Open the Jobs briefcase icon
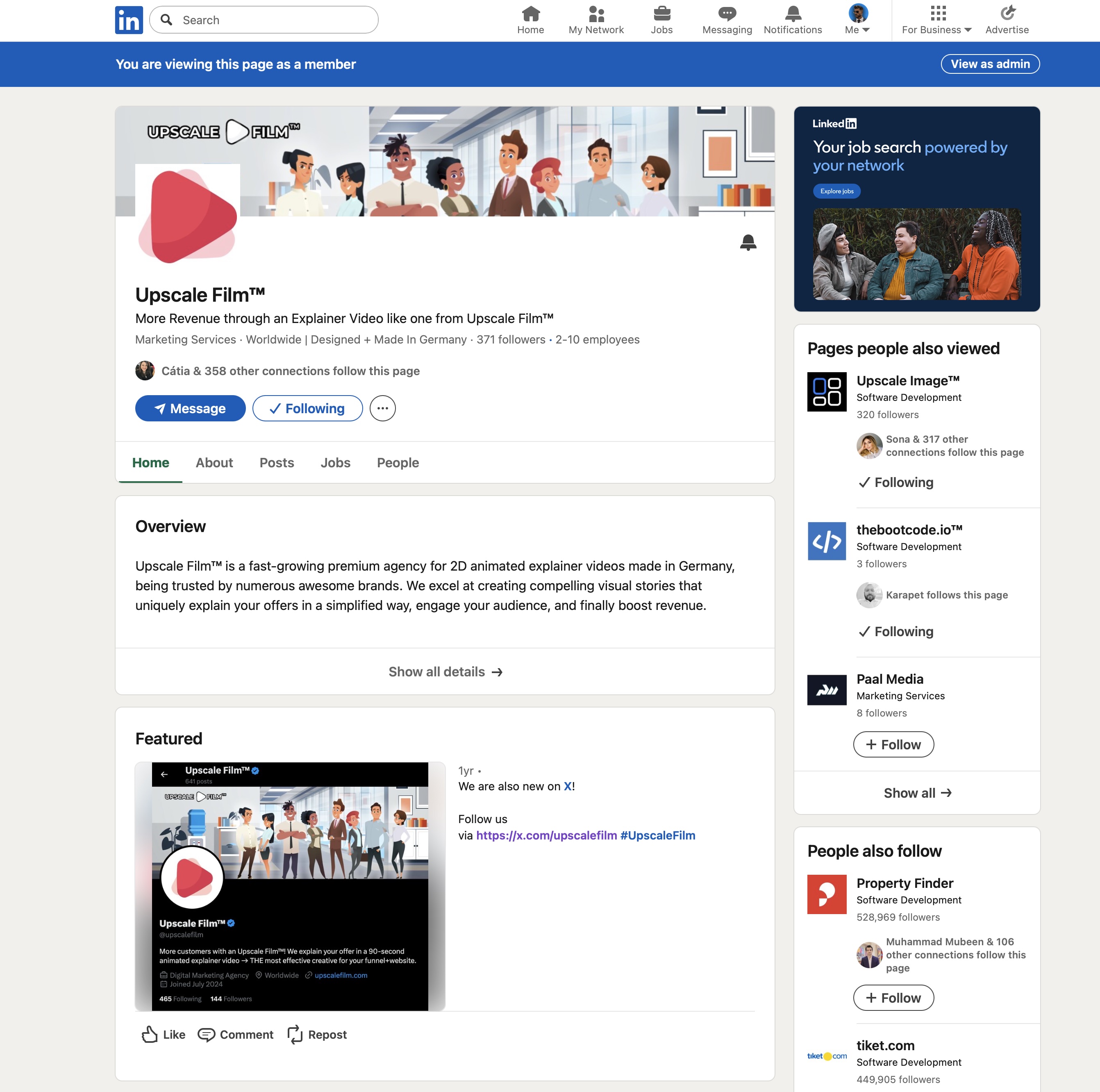The width and height of the screenshot is (1100, 1092). coord(661,14)
